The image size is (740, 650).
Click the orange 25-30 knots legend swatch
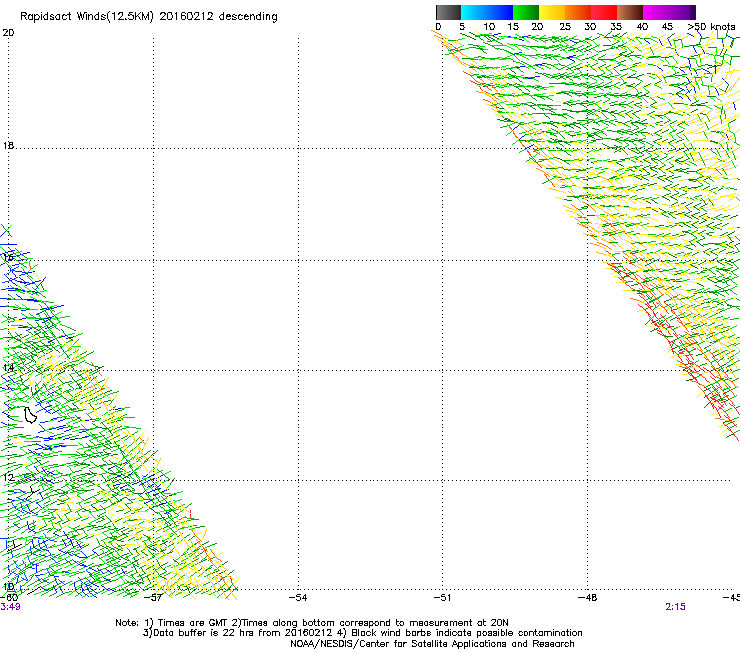pyautogui.click(x=578, y=12)
